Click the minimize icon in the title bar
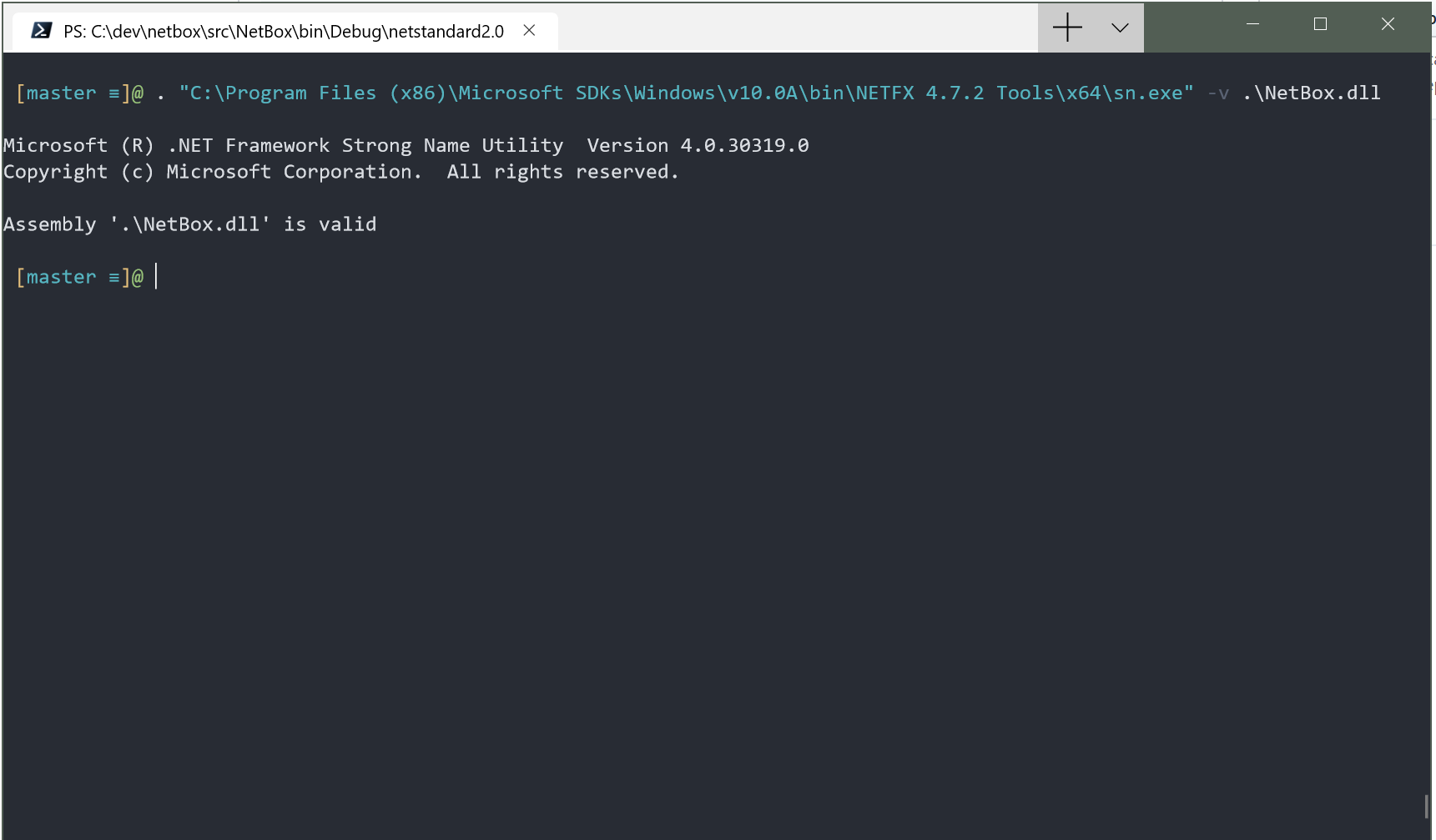 pos(1252,24)
